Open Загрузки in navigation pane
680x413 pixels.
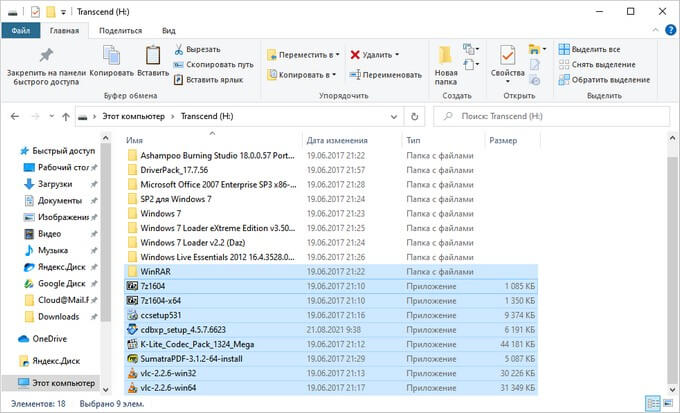point(60,184)
